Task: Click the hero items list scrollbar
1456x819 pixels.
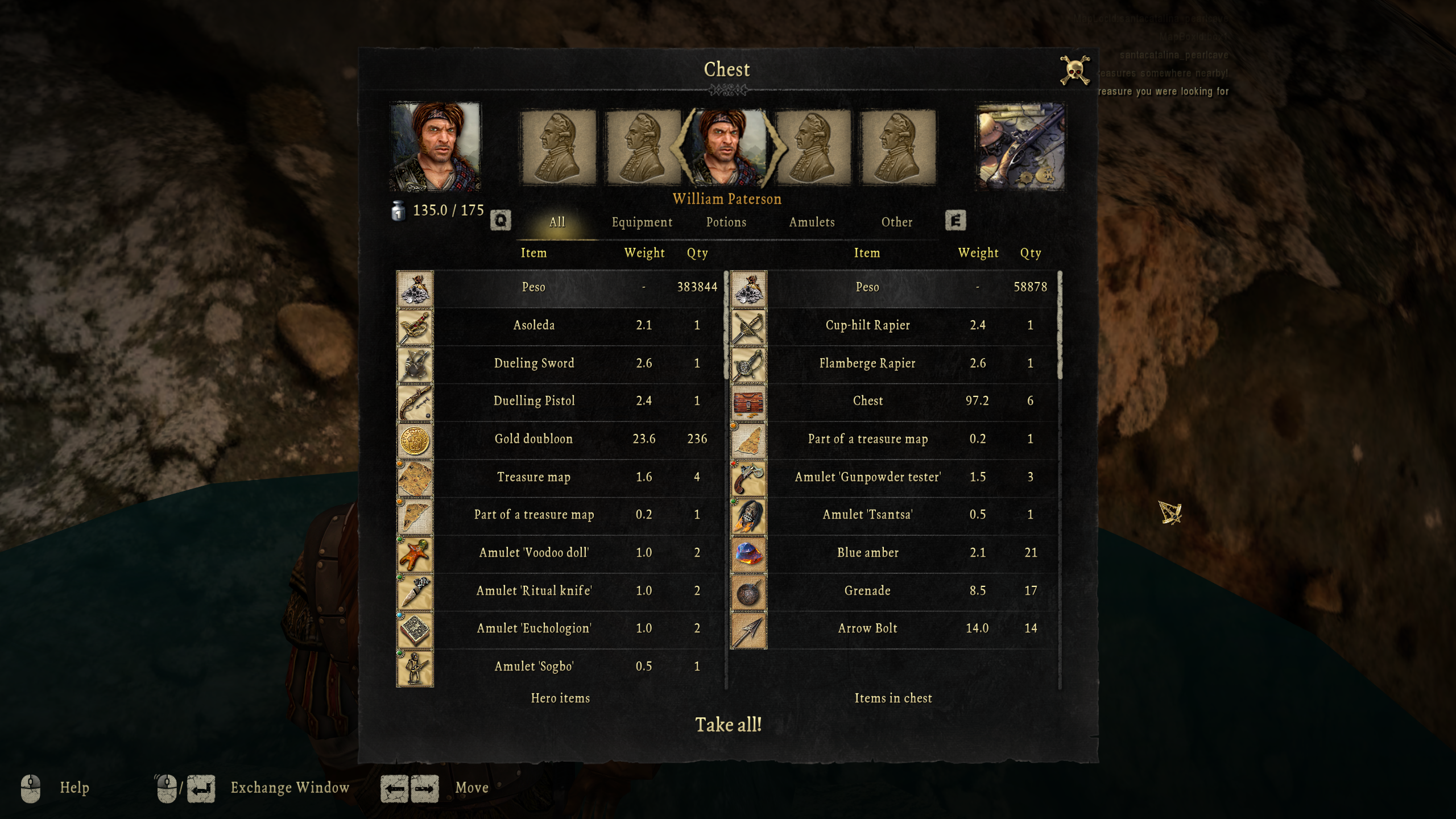Action: [726, 325]
